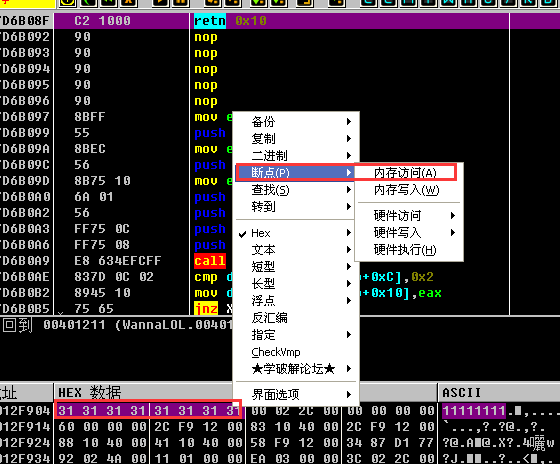
Task: Click the HEX 数据 column header
Action: [90, 393]
